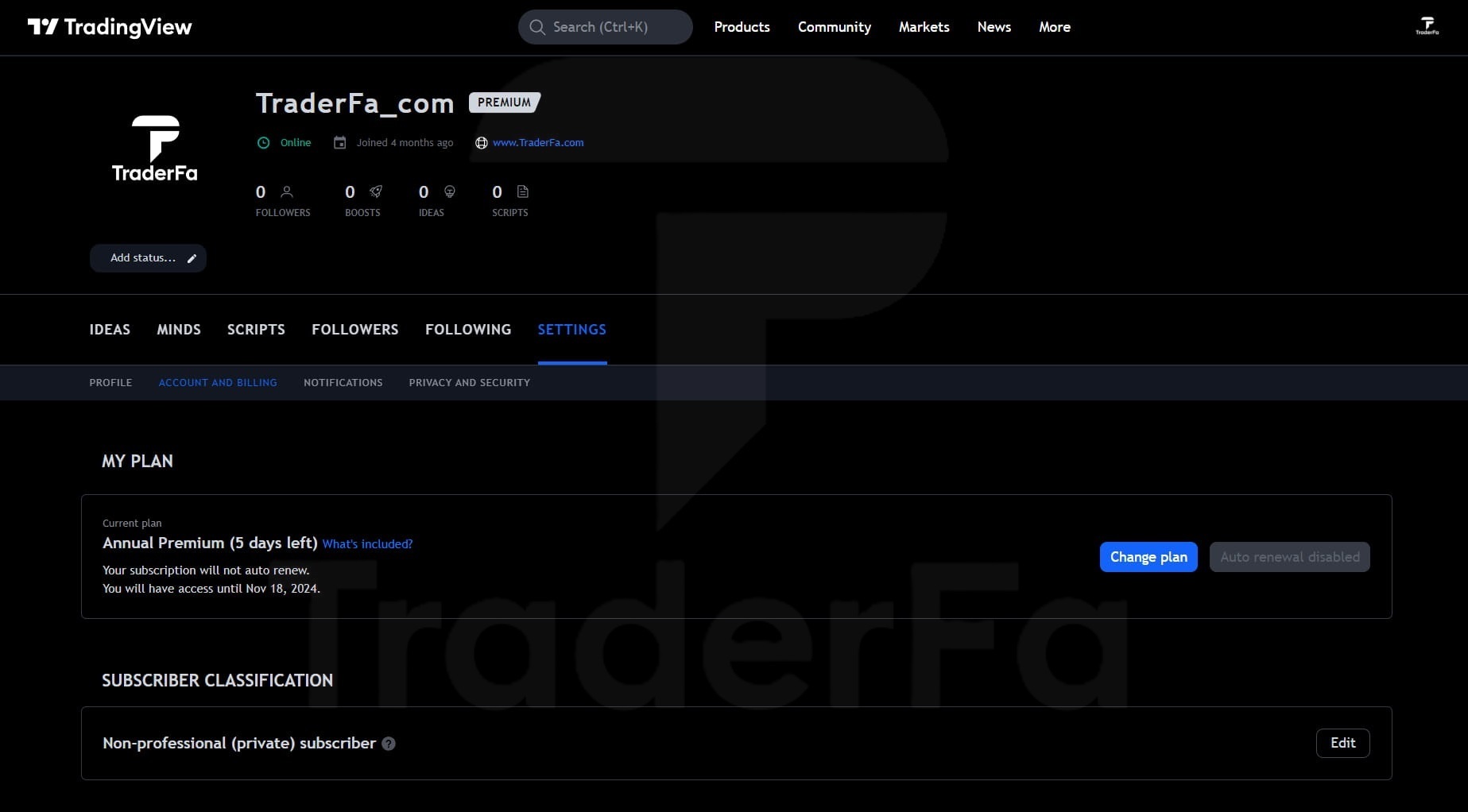Open the Products menu

pyautogui.click(x=742, y=27)
